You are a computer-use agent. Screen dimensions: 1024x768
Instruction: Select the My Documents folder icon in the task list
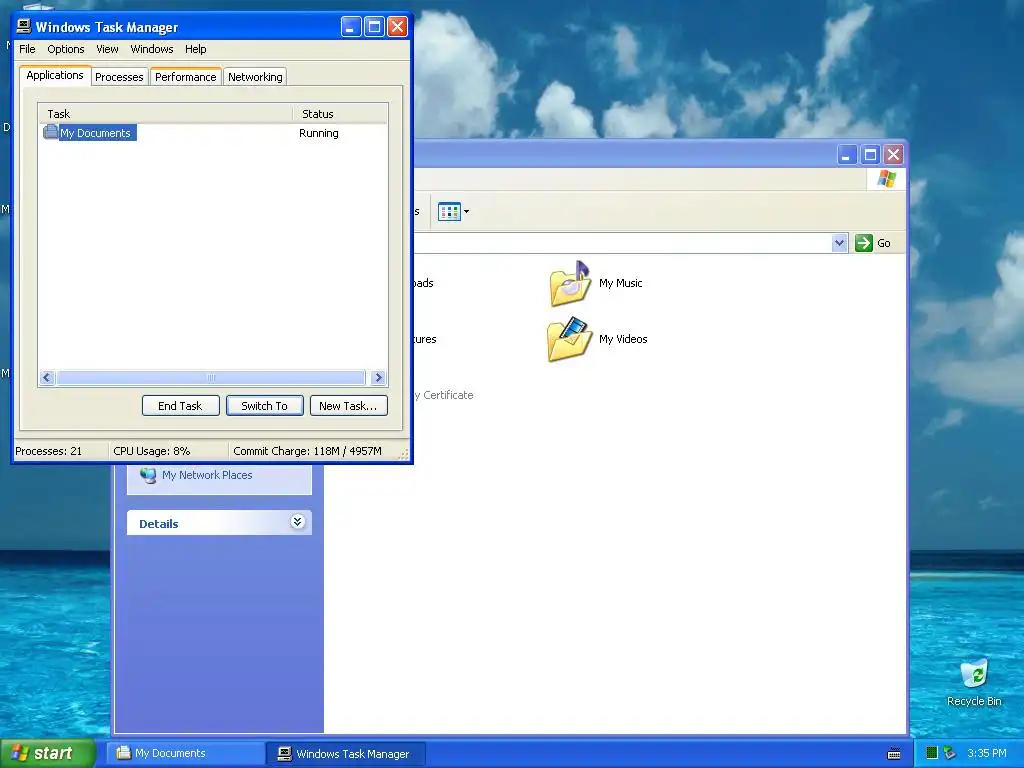(50, 132)
